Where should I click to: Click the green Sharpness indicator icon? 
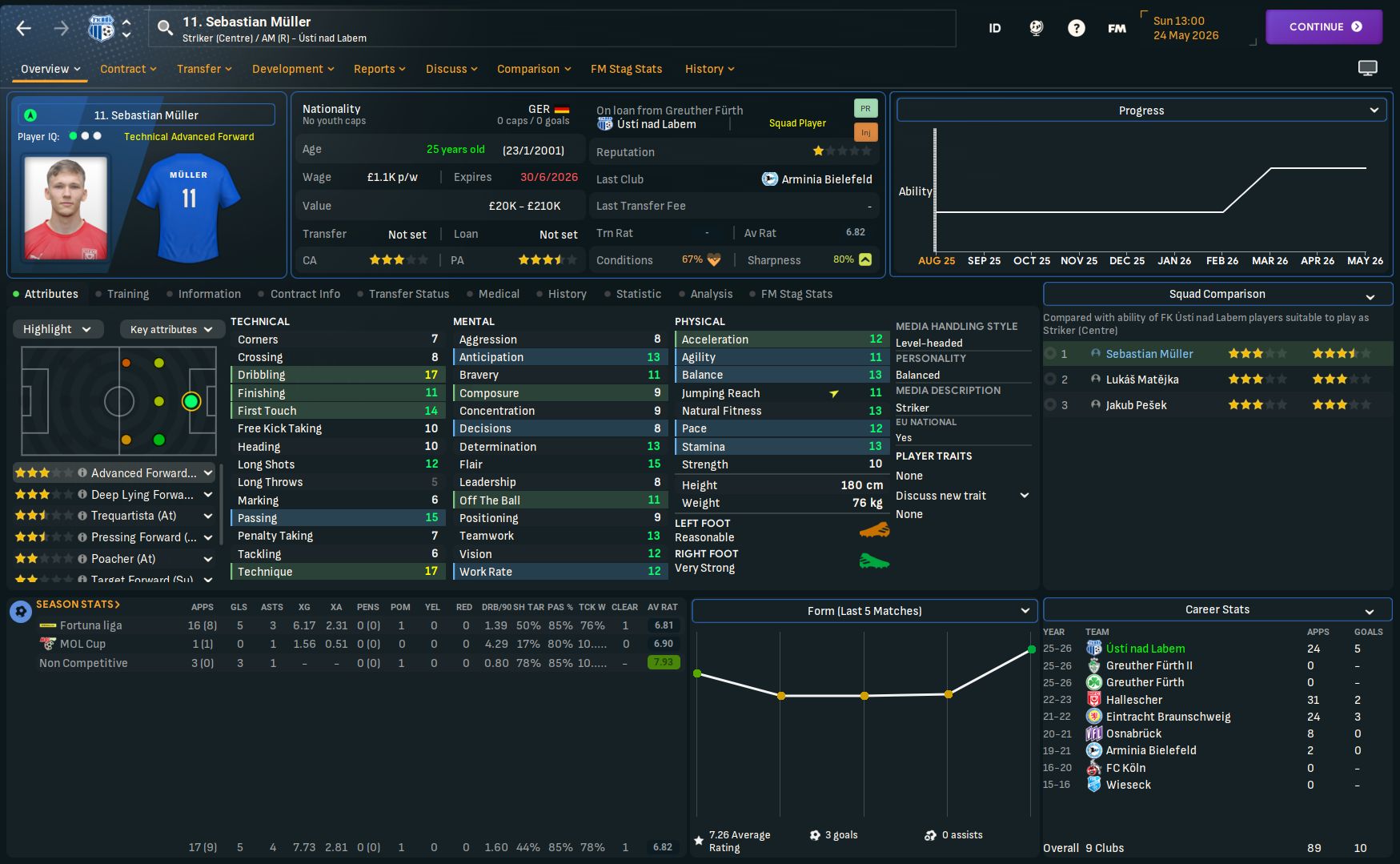click(x=865, y=259)
